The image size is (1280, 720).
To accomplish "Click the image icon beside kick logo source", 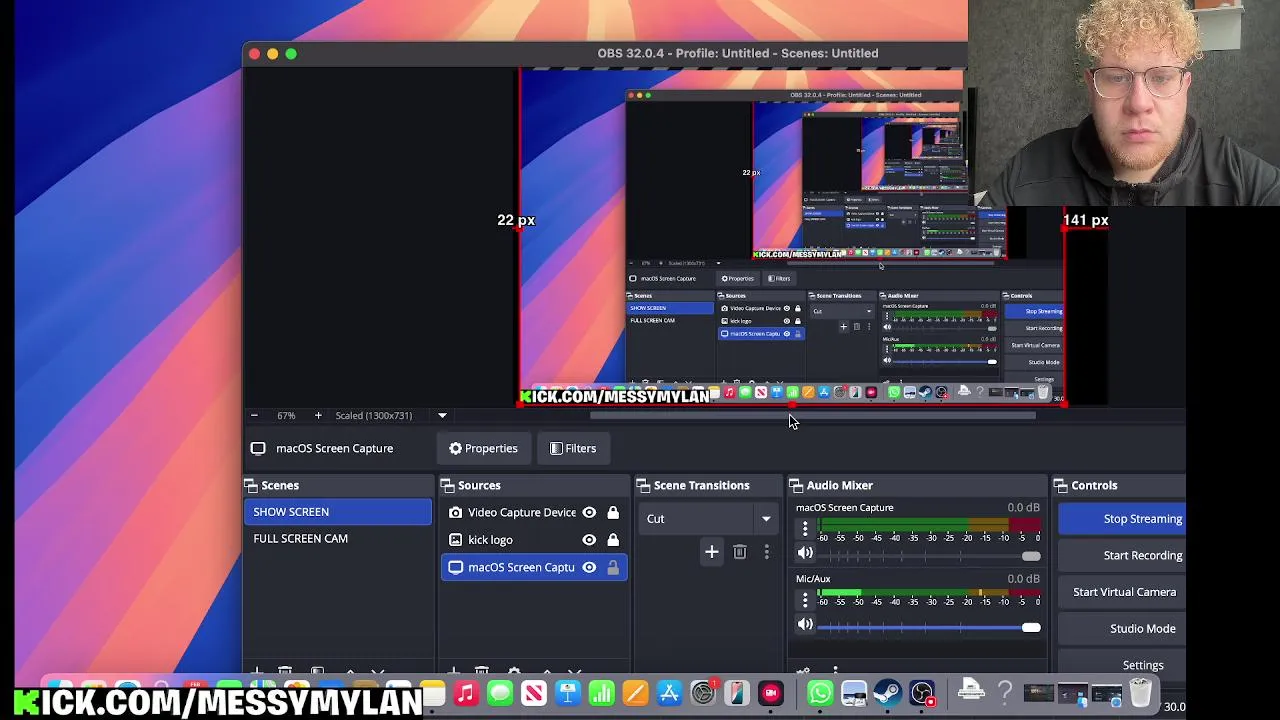I will [x=456, y=540].
